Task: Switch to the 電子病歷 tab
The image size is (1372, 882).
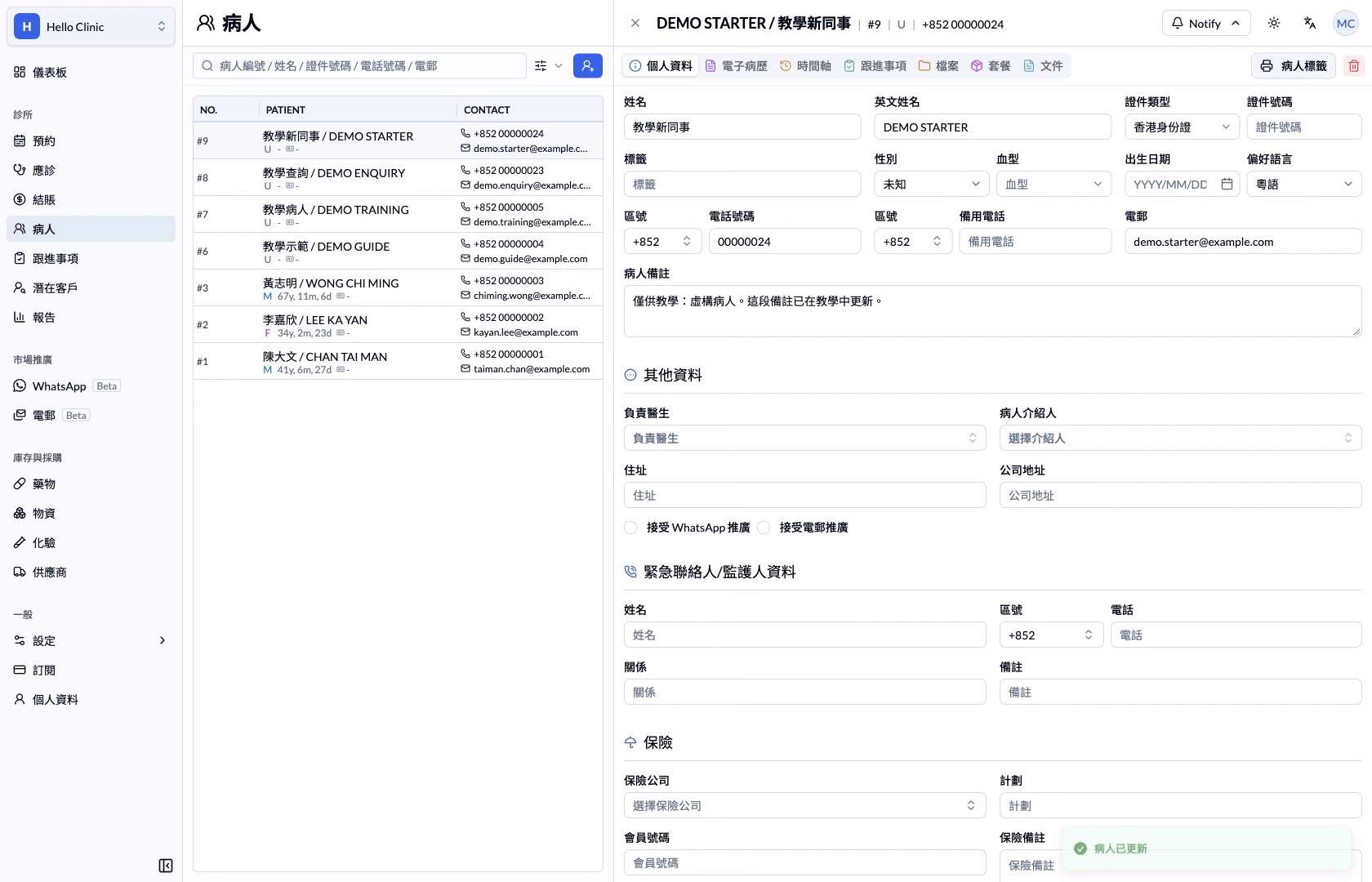Action: [x=736, y=65]
